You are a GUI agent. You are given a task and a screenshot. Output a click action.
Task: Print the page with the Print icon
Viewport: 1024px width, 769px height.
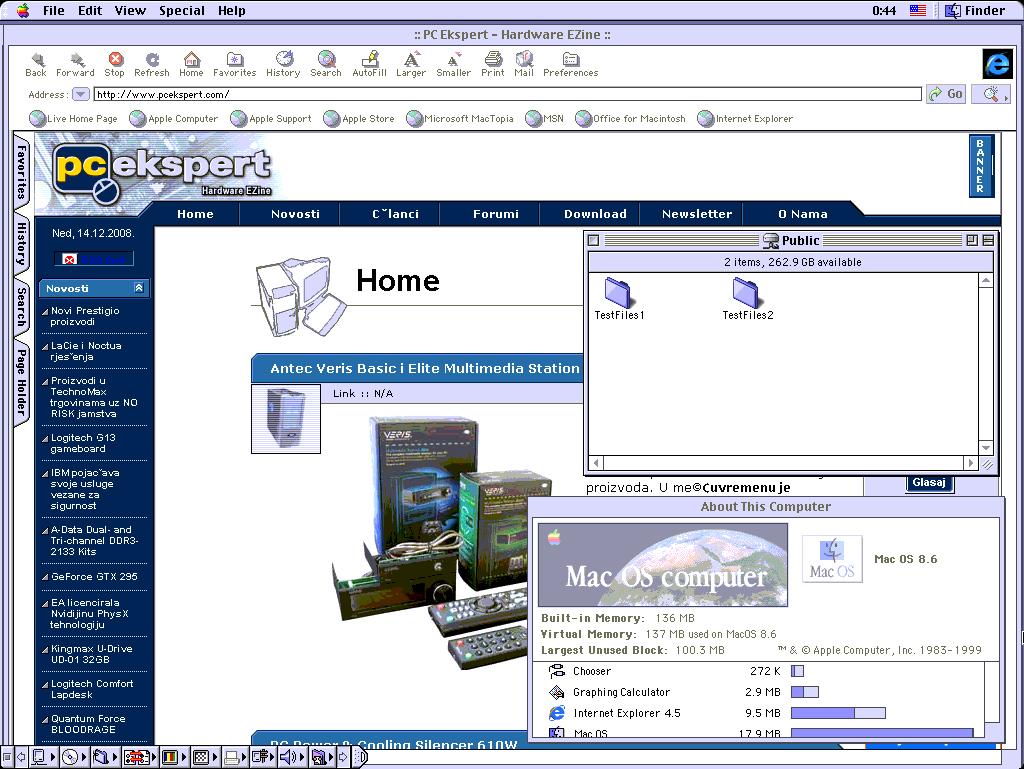(493, 64)
